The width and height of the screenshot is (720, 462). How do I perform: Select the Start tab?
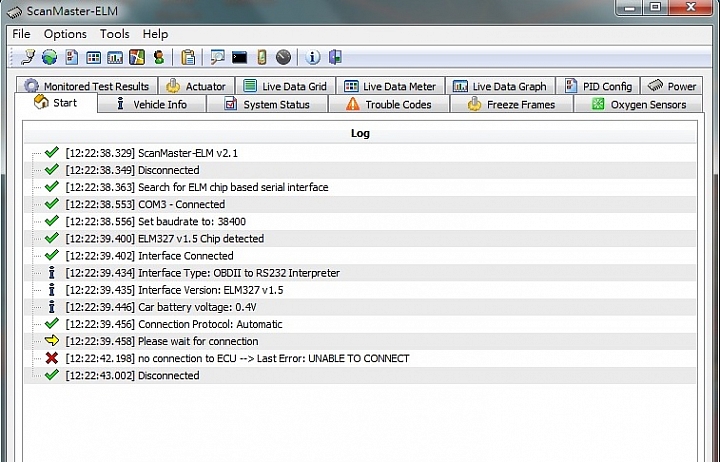tap(56, 103)
